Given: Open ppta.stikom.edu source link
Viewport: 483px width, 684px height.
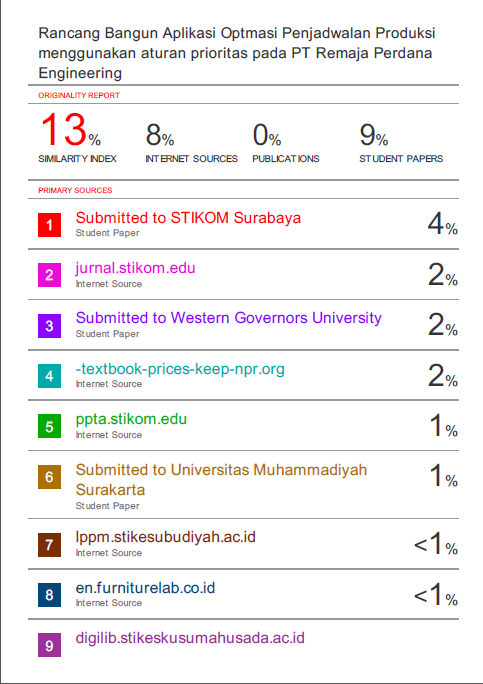Looking at the screenshot, I should (x=131, y=419).
